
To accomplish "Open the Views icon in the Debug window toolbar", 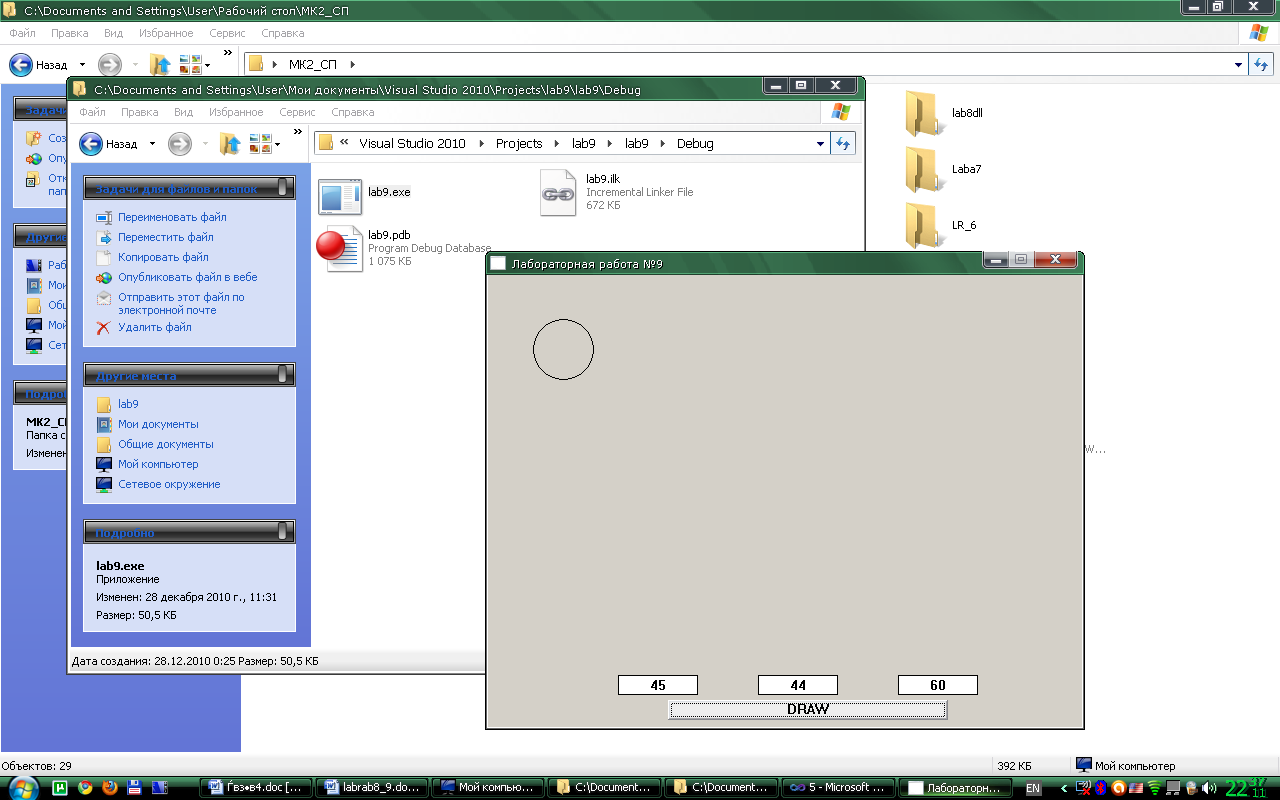I will (x=261, y=144).
